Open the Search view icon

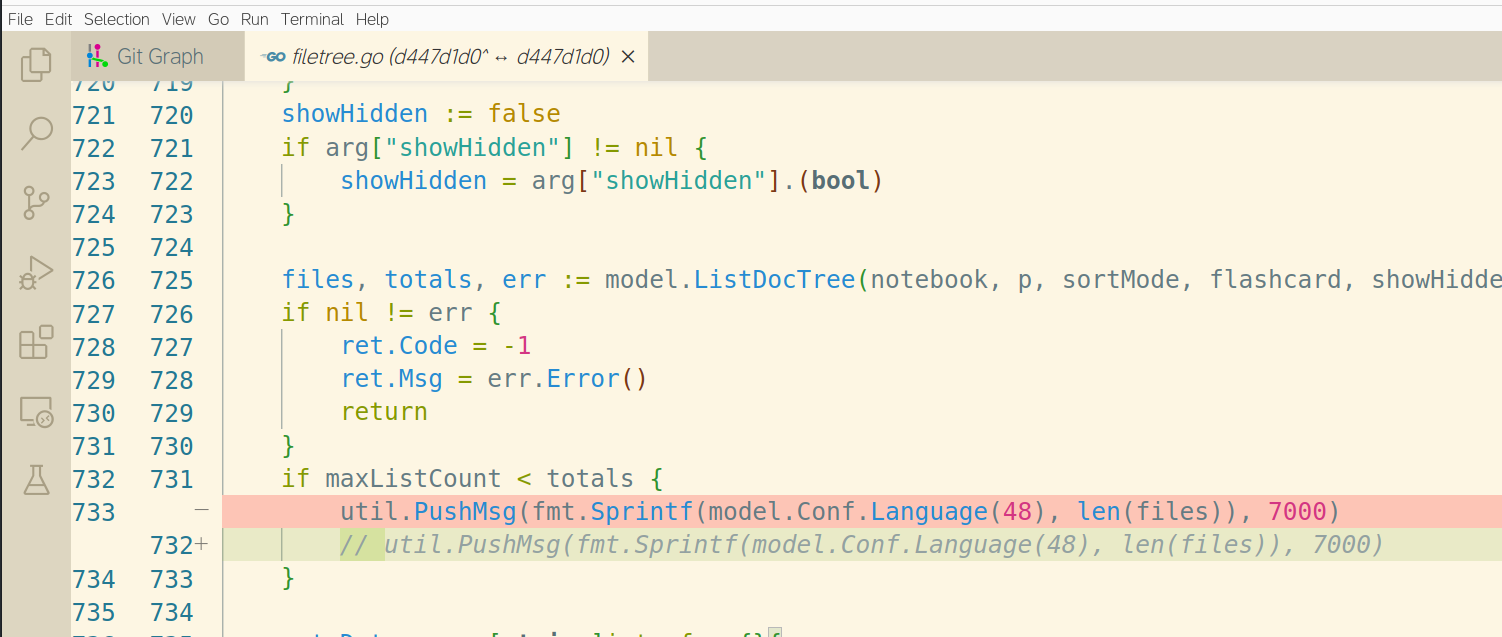[36, 133]
